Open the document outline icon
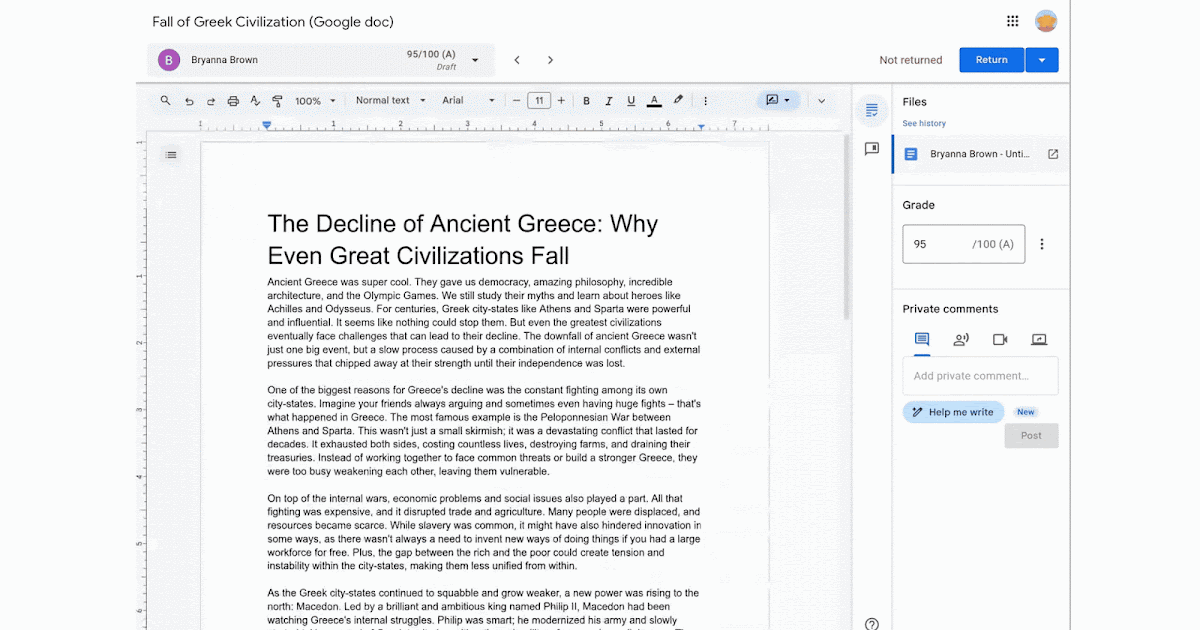Screen dimensions: 1200x630 (171, 155)
